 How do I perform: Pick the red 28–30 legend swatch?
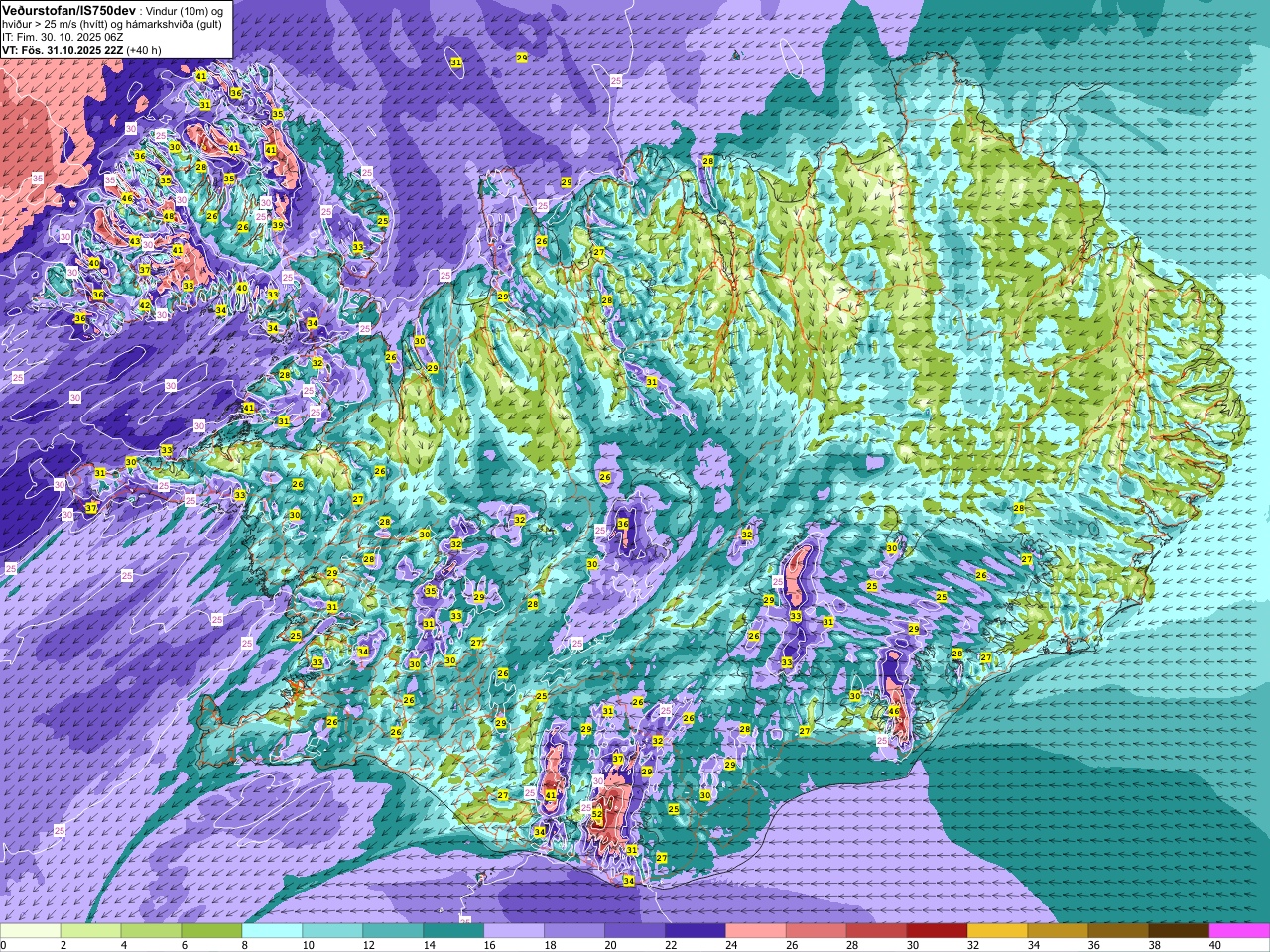click(x=878, y=931)
